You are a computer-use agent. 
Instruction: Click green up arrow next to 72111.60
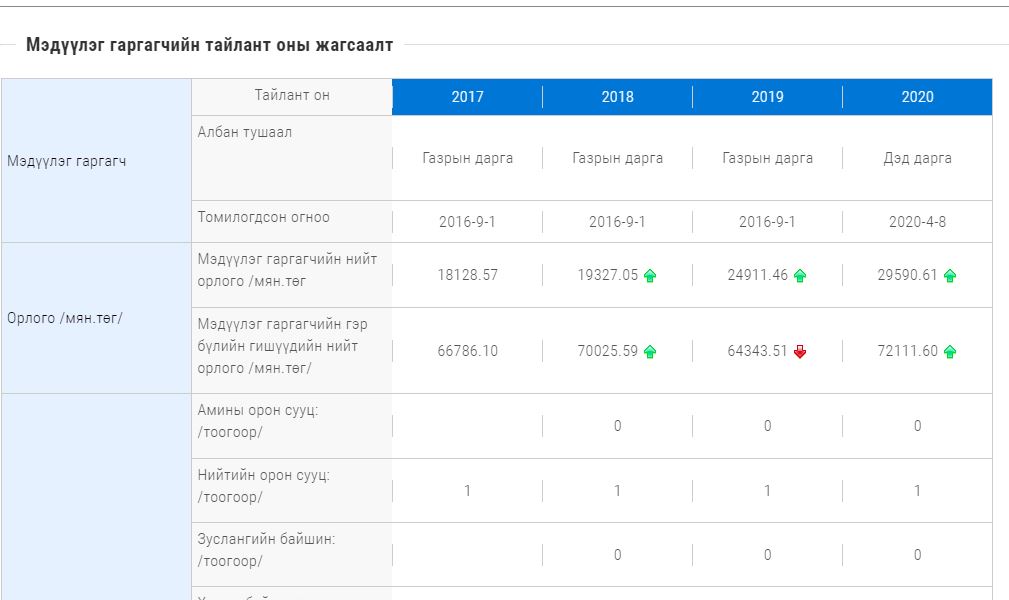point(950,352)
